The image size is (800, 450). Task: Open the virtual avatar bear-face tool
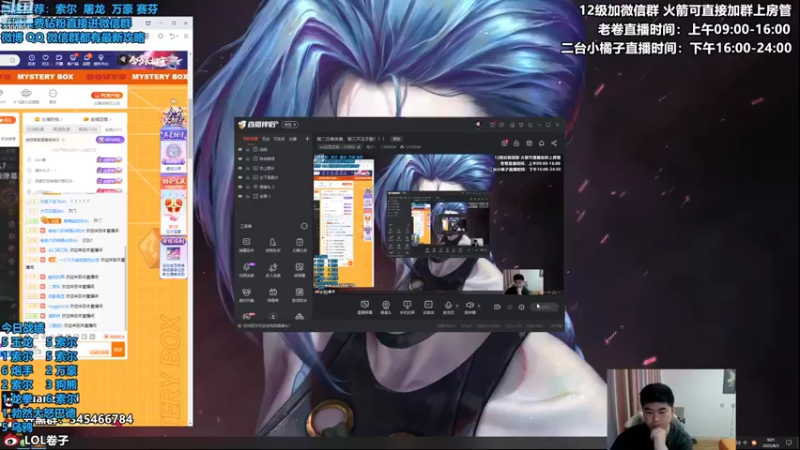[x=246, y=294]
